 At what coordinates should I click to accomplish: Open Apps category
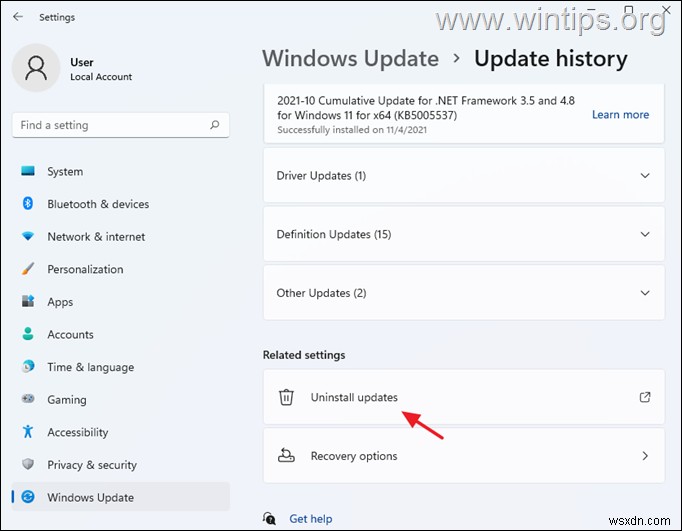click(x=120, y=301)
